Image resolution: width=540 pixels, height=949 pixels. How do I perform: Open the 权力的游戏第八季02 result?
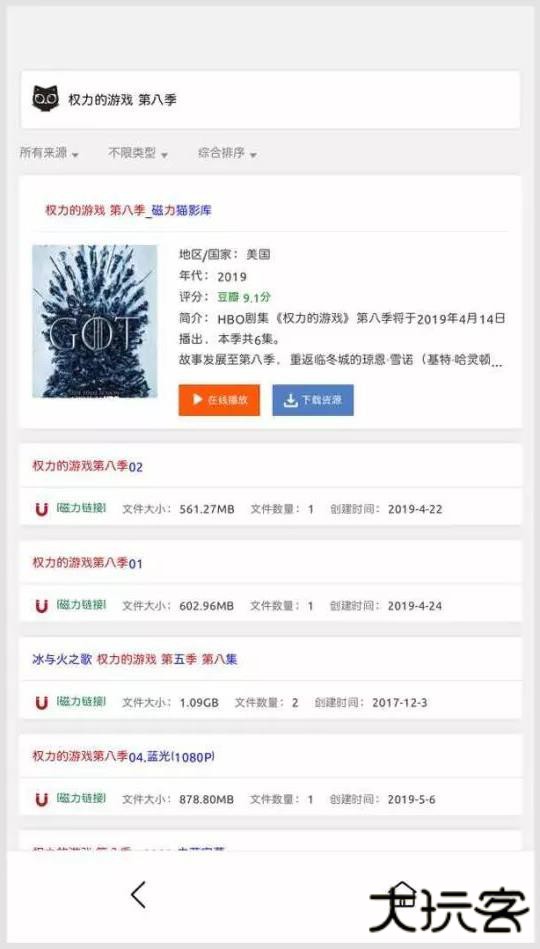click(x=88, y=466)
